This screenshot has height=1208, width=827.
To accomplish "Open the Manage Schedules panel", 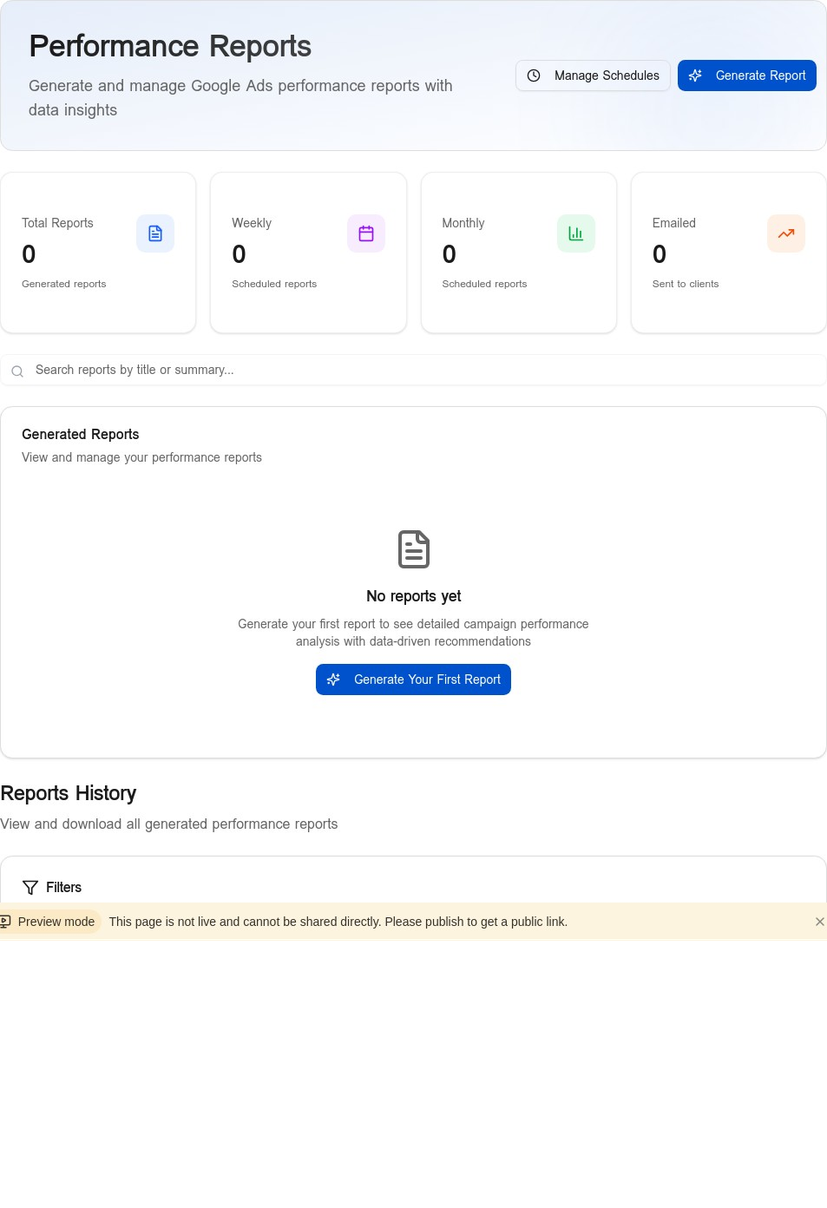I will pyautogui.click(x=592, y=75).
